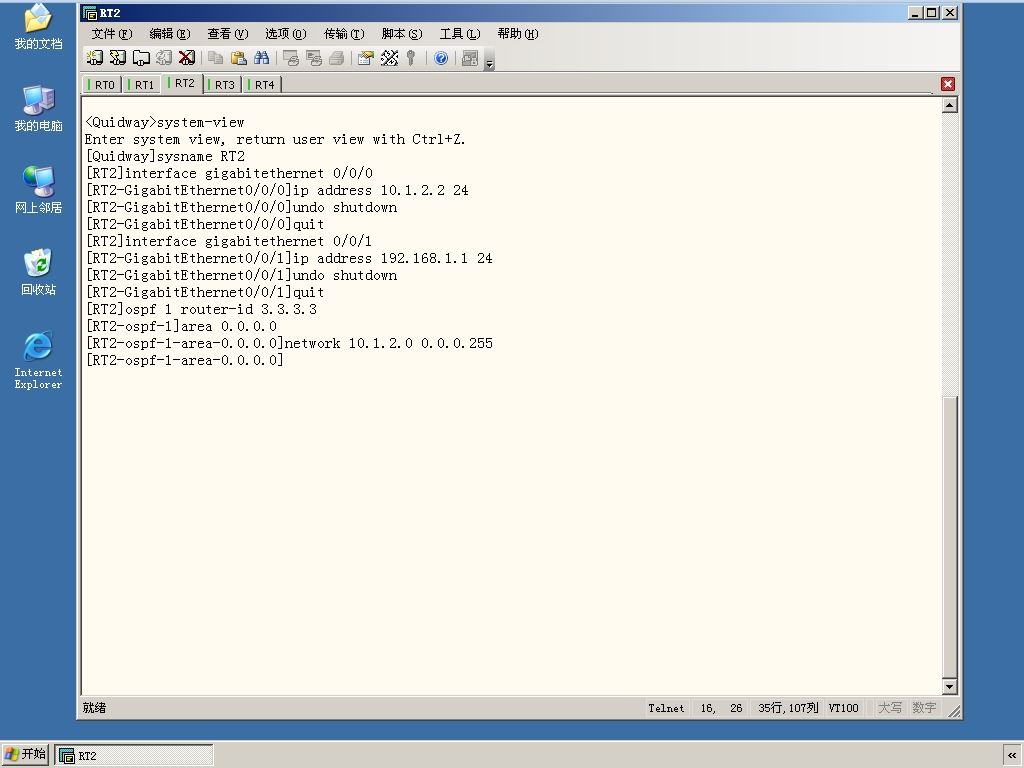Switch to the RT1 session tab
Image resolution: width=1024 pixels, height=768 pixels.
point(141,85)
